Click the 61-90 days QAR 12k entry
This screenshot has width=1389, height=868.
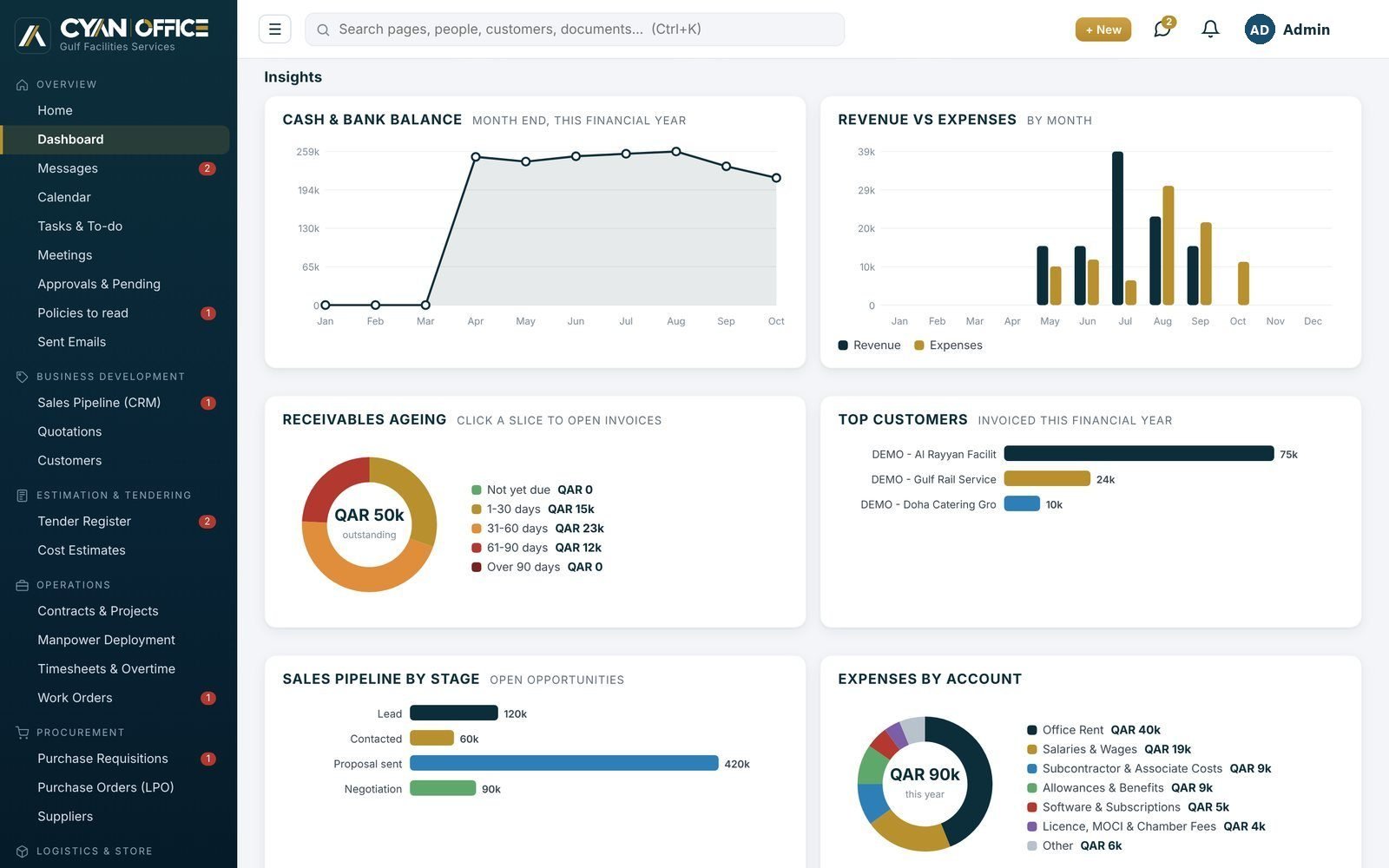tap(536, 548)
